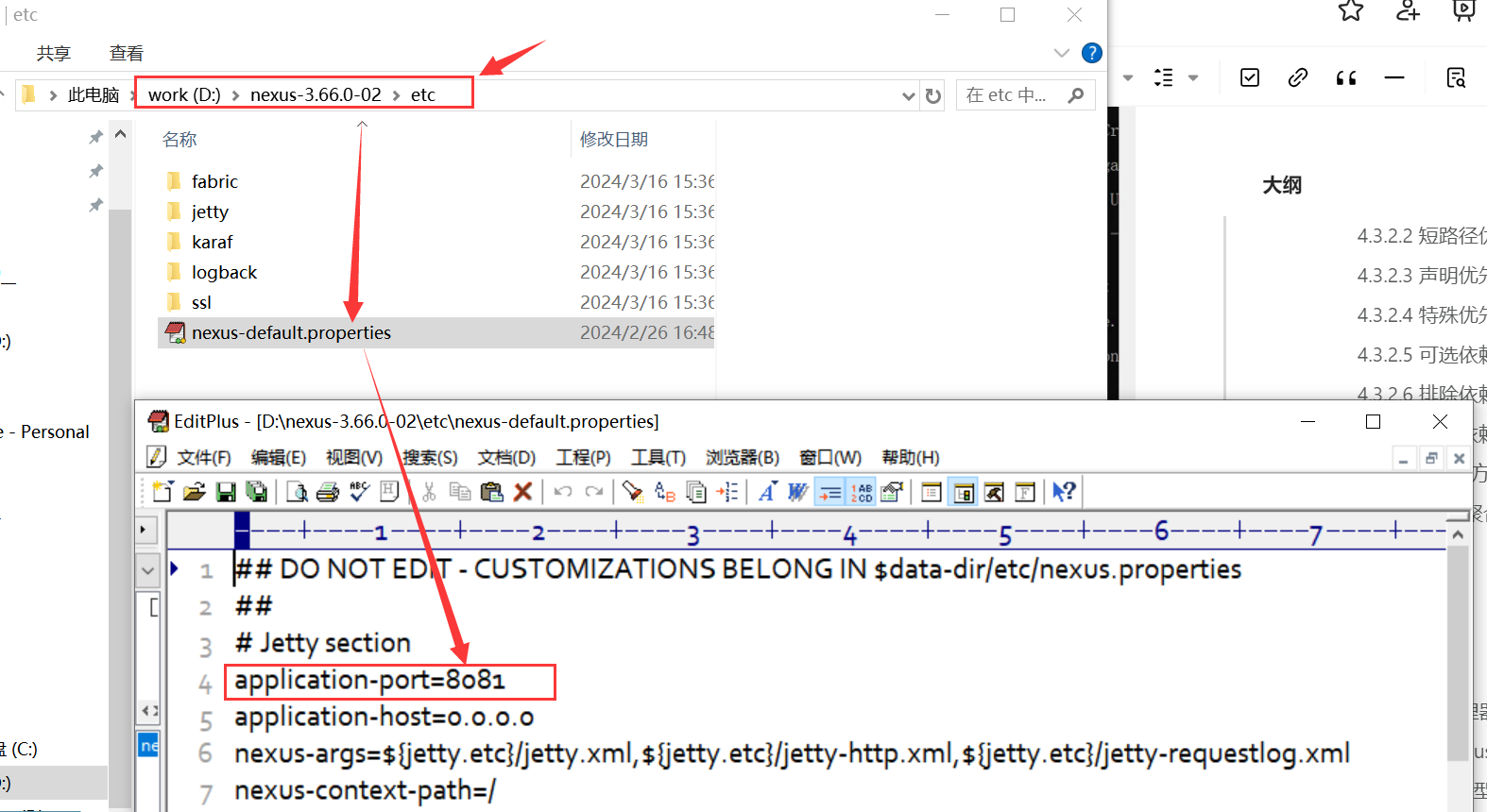
Task: Refresh the Explorer etc folder
Action: point(933,95)
